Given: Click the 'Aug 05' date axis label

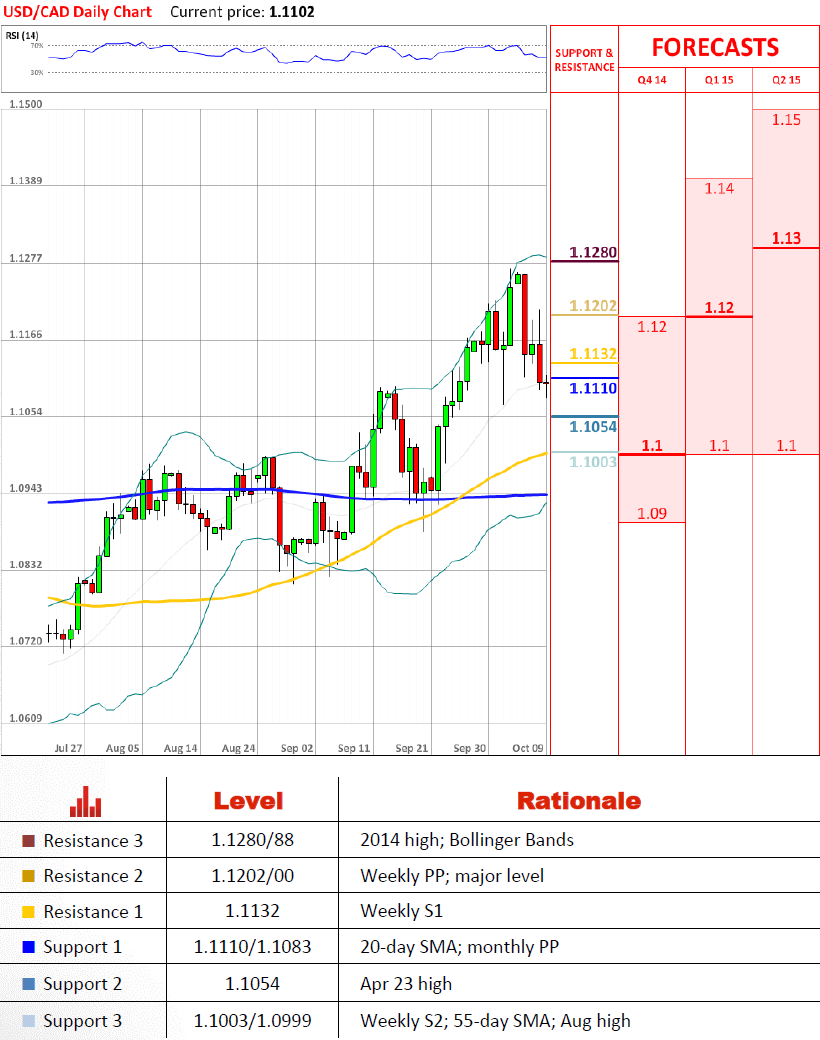Looking at the screenshot, I should point(123,748).
